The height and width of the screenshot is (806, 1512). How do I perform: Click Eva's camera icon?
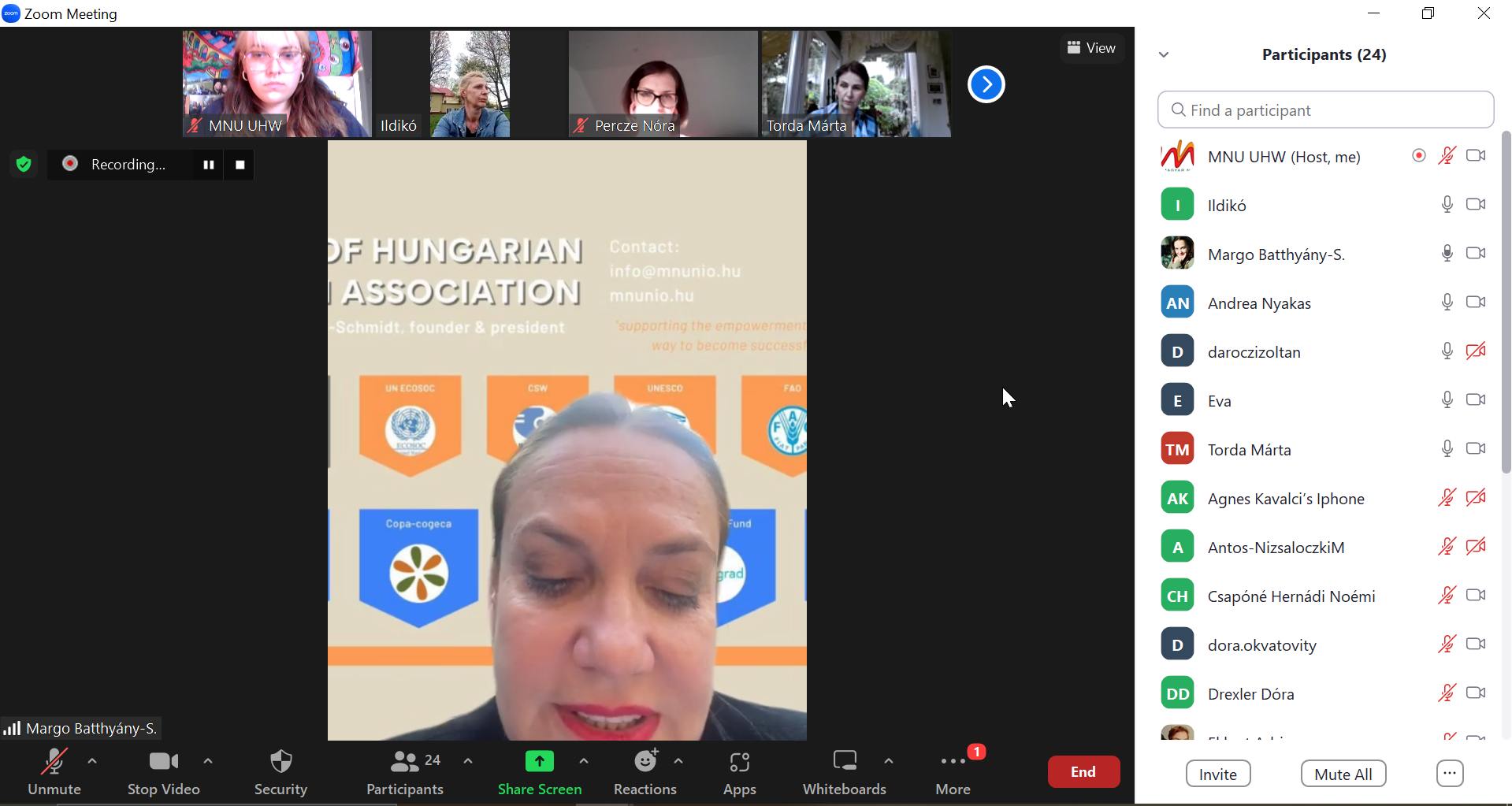click(x=1476, y=400)
